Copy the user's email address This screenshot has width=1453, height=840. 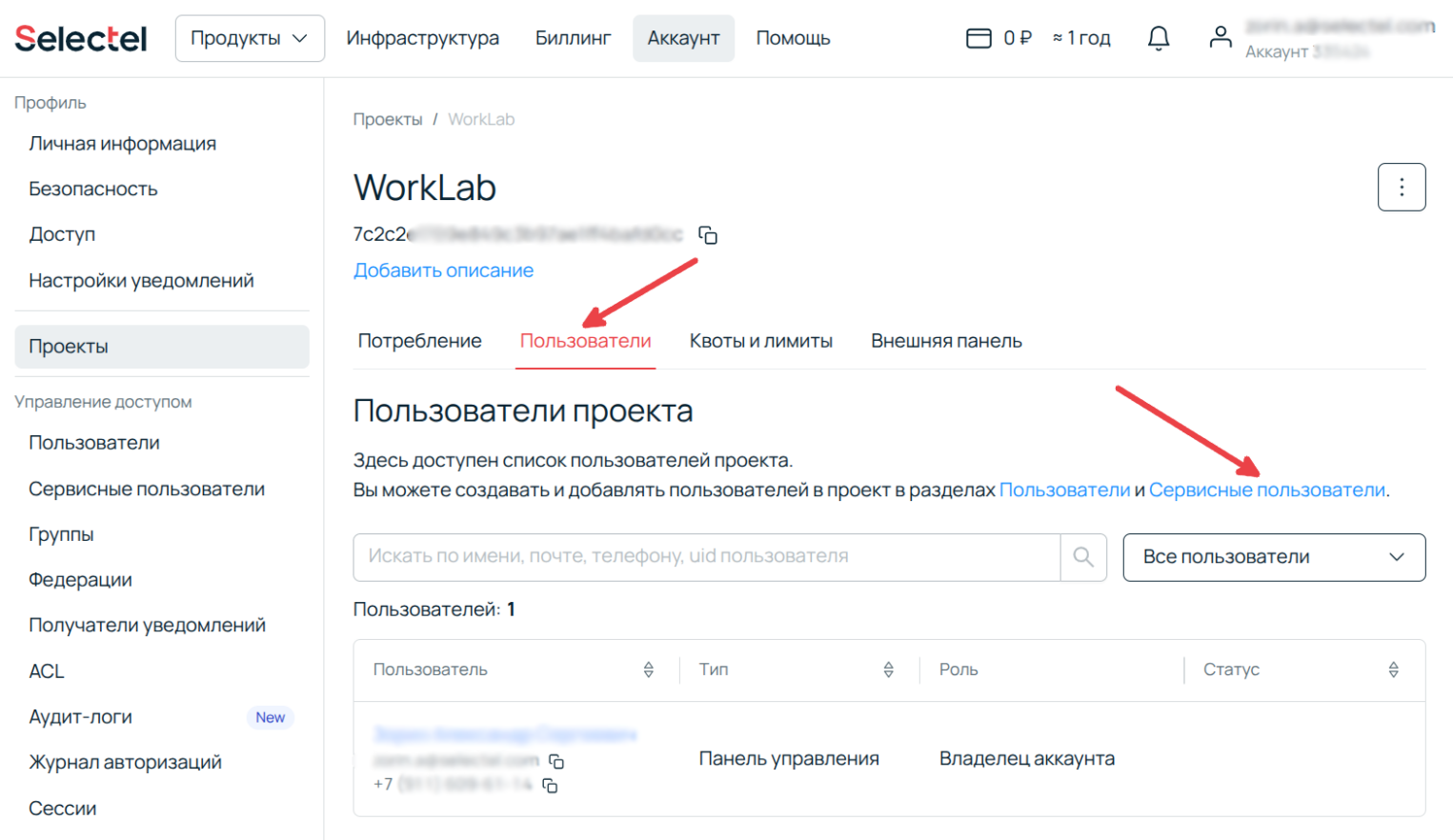(556, 762)
